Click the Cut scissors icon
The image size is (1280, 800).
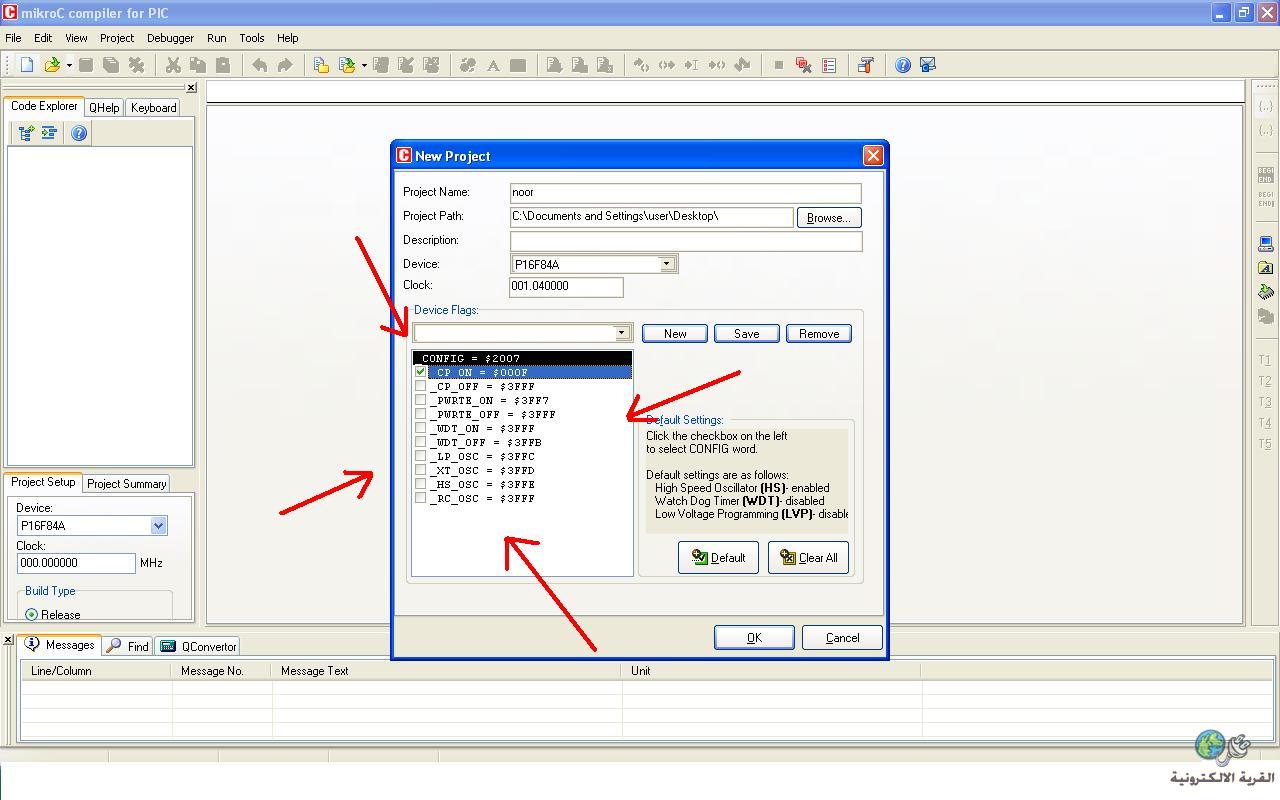tap(173, 65)
